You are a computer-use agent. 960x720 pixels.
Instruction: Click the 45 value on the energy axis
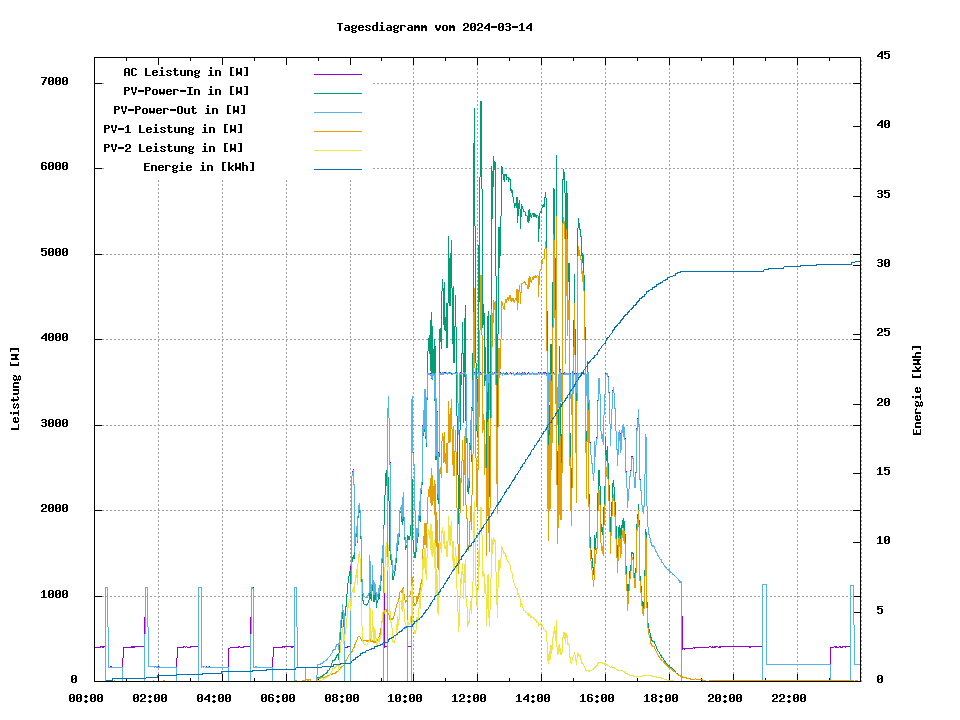pos(883,55)
